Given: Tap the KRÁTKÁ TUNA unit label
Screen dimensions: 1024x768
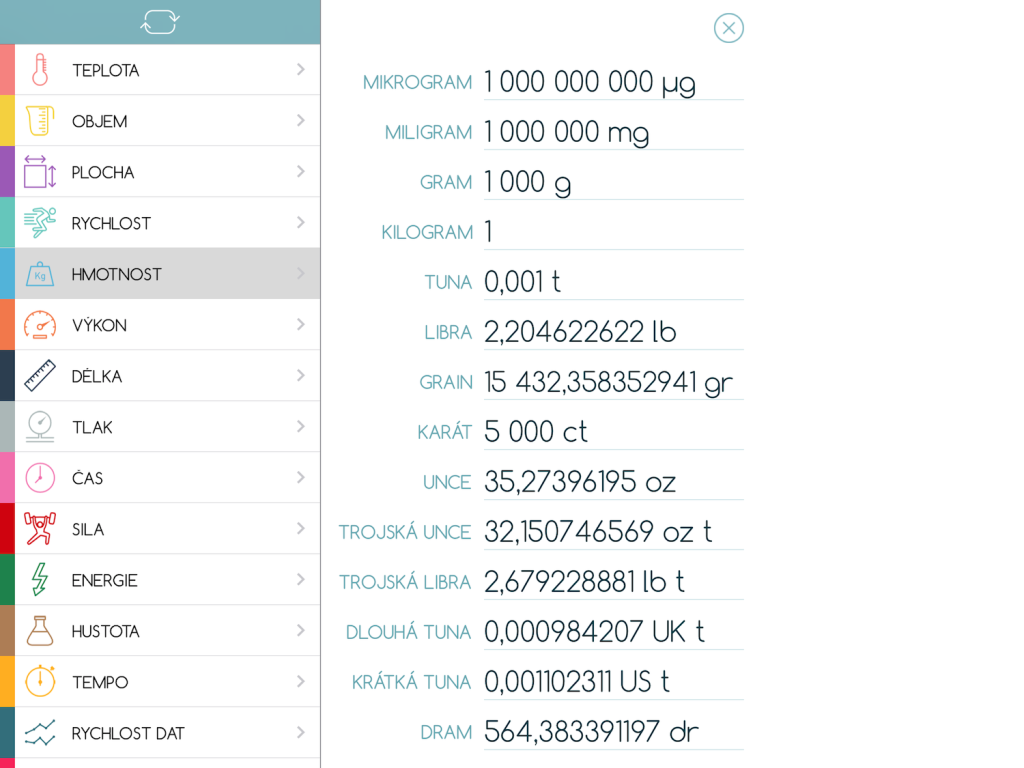Looking at the screenshot, I should (x=411, y=682).
